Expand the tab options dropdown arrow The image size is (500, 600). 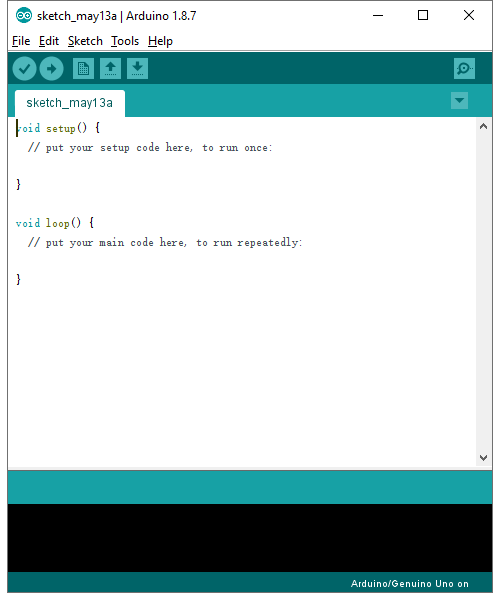459,101
